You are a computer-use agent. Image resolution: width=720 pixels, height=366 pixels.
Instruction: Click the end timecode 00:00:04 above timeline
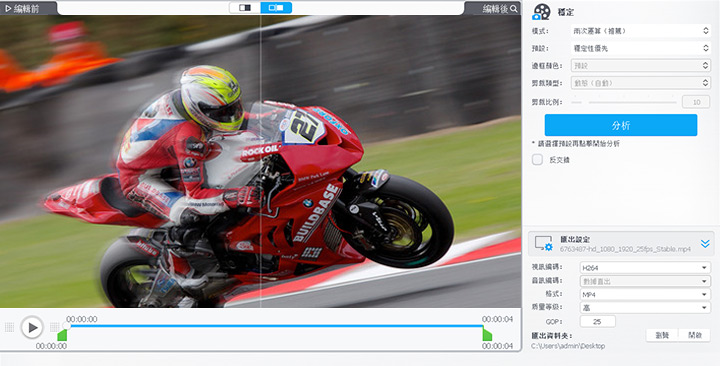point(497,319)
